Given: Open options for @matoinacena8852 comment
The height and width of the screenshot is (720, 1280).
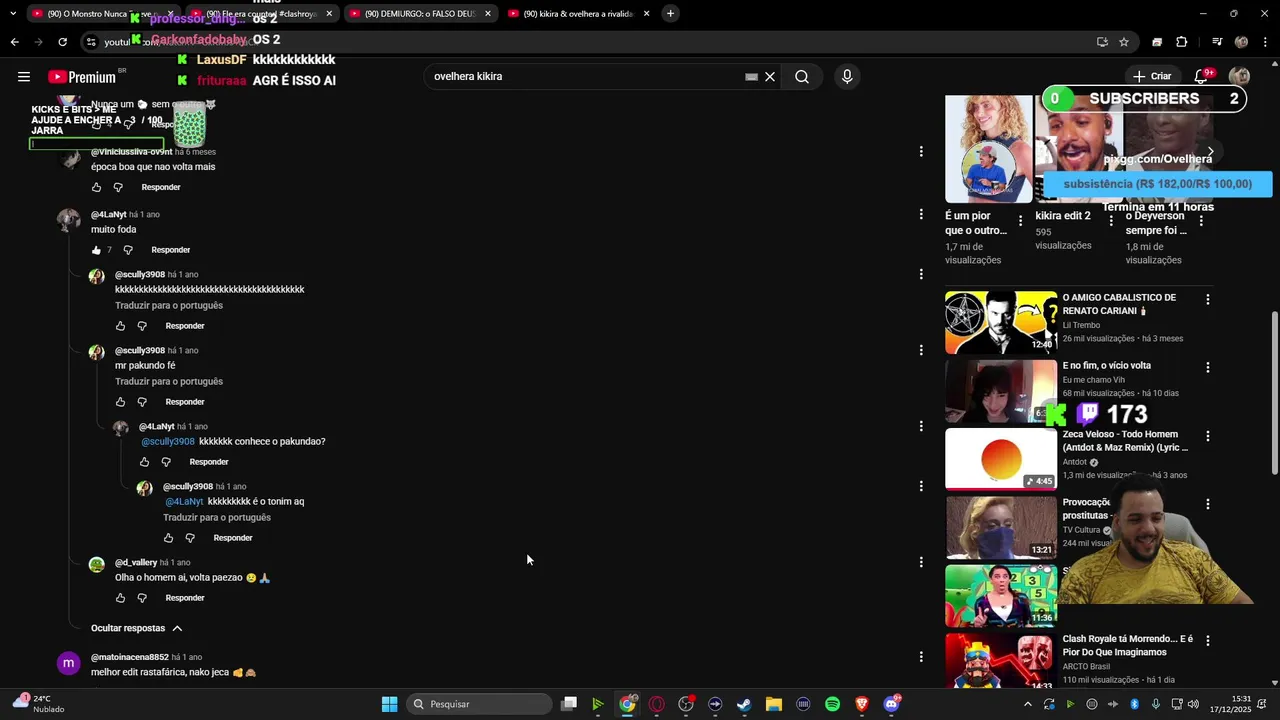Looking at the screenshot, I should (921, 657).
